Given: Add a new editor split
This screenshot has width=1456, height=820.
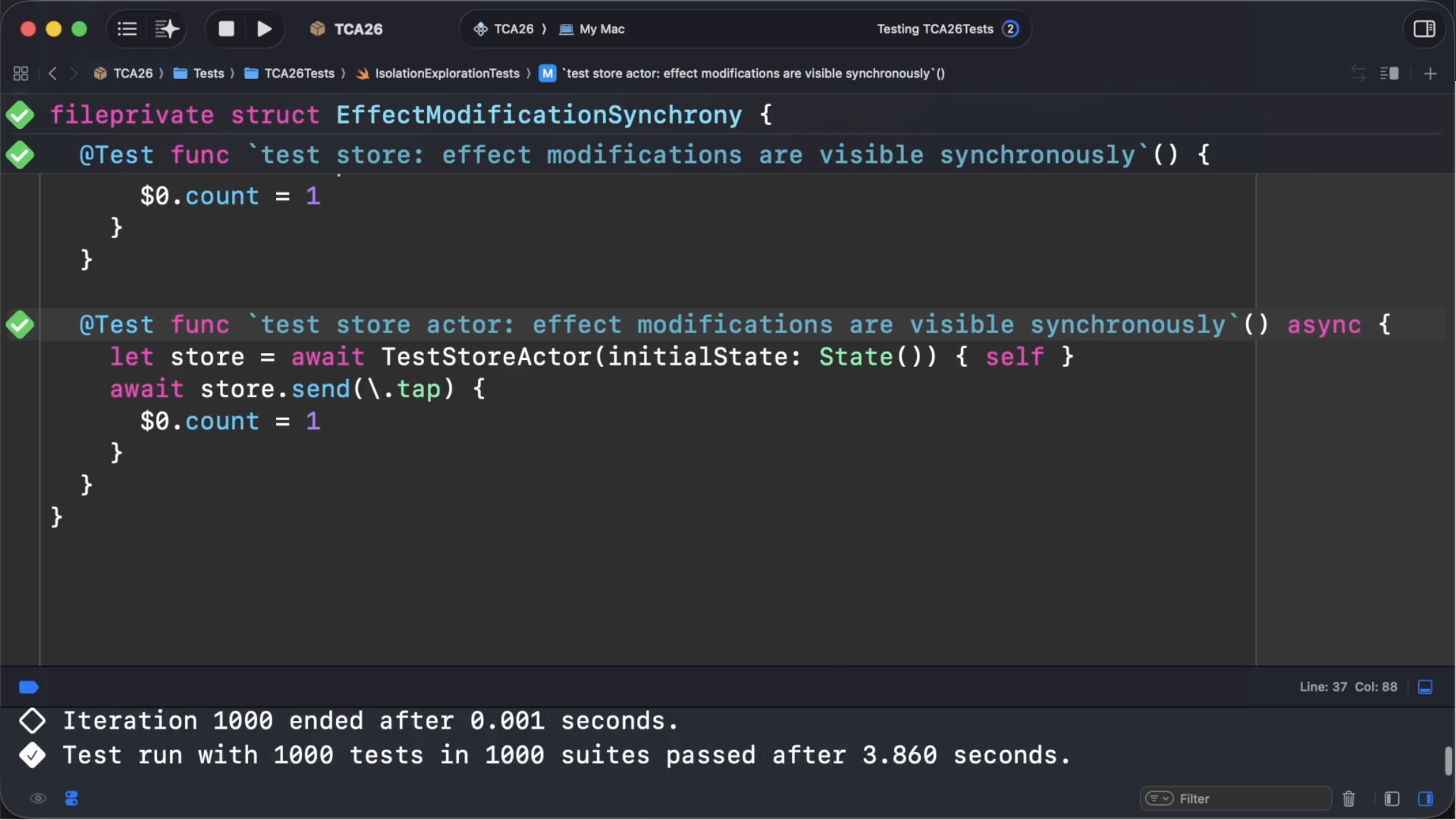Looking at the screenshot, I should tap(1430, 73).
